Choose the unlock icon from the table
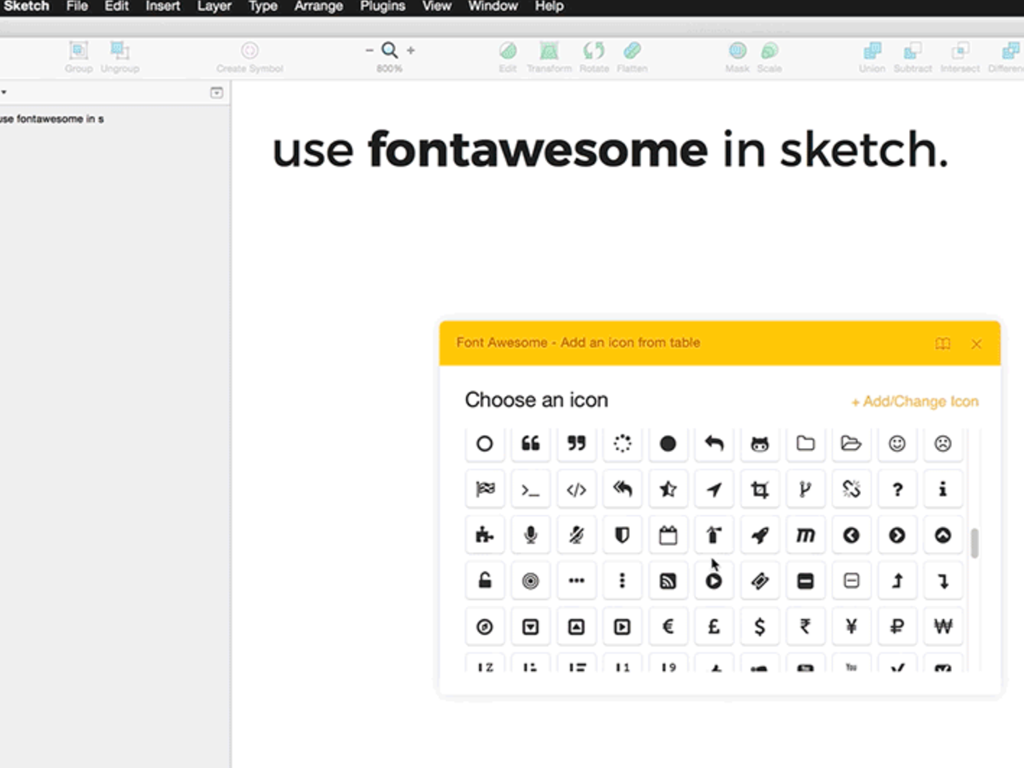The height and width of the screenshot is (768, 1024). click(x=485, y=580)
